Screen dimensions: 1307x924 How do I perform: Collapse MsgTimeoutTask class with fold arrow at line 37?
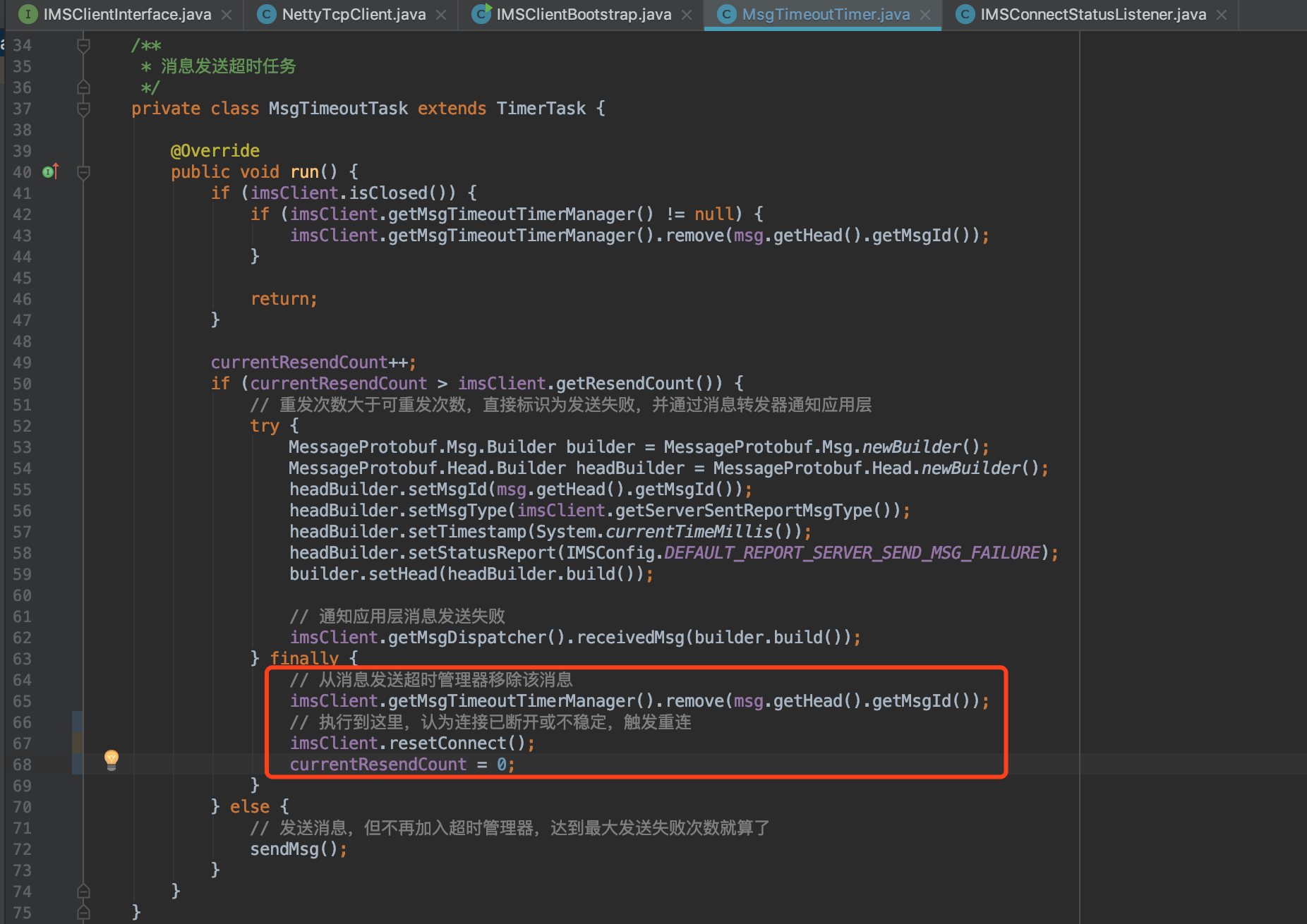(x=83, y=108)
